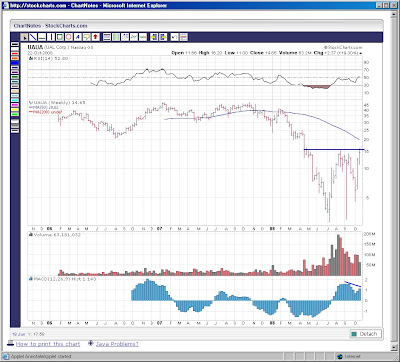Pick the red color swatch
The height and width of the screenshot is (362, 400).
coord(15,54)
